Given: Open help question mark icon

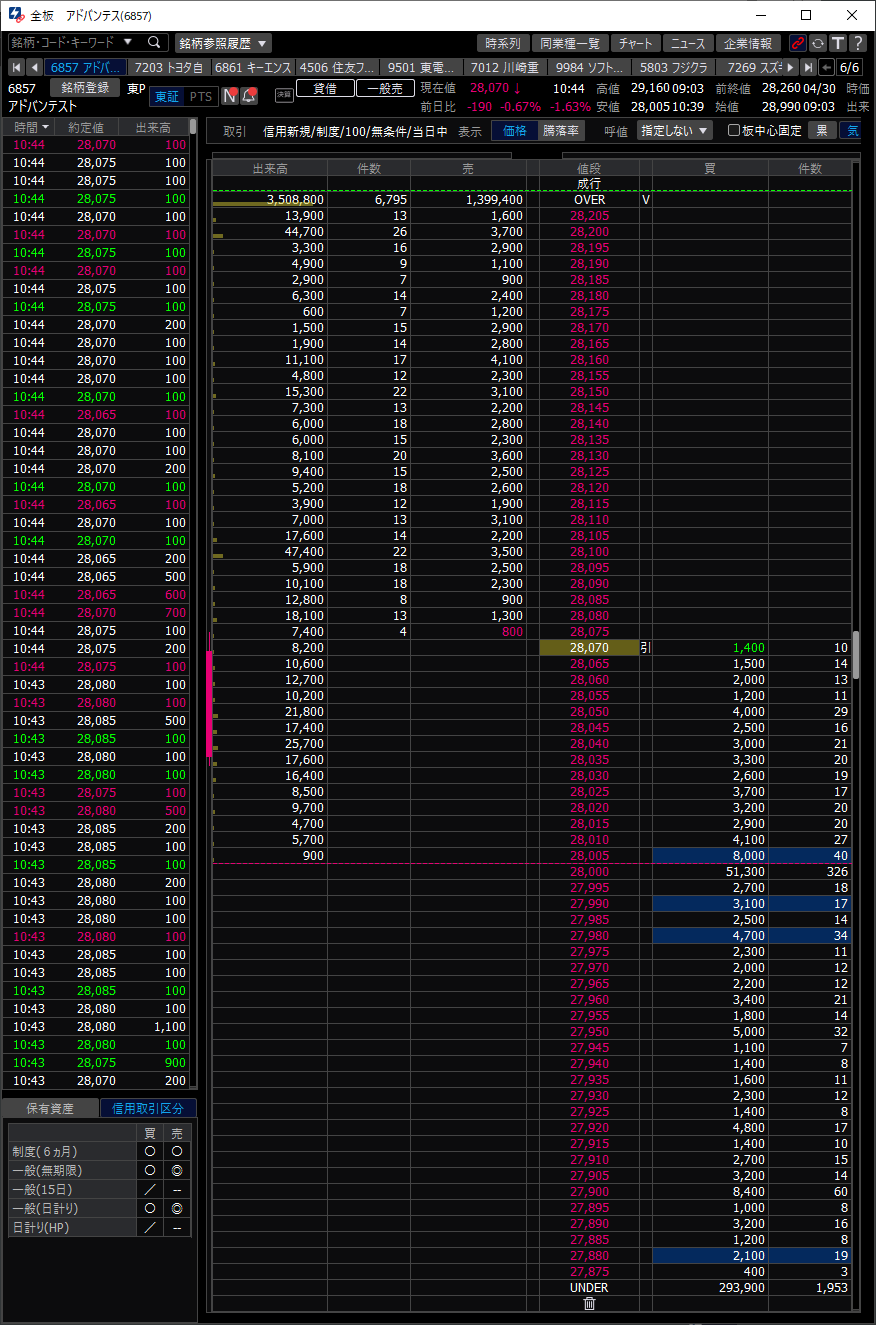Looking at the screenshot, I should click(857, 43).
